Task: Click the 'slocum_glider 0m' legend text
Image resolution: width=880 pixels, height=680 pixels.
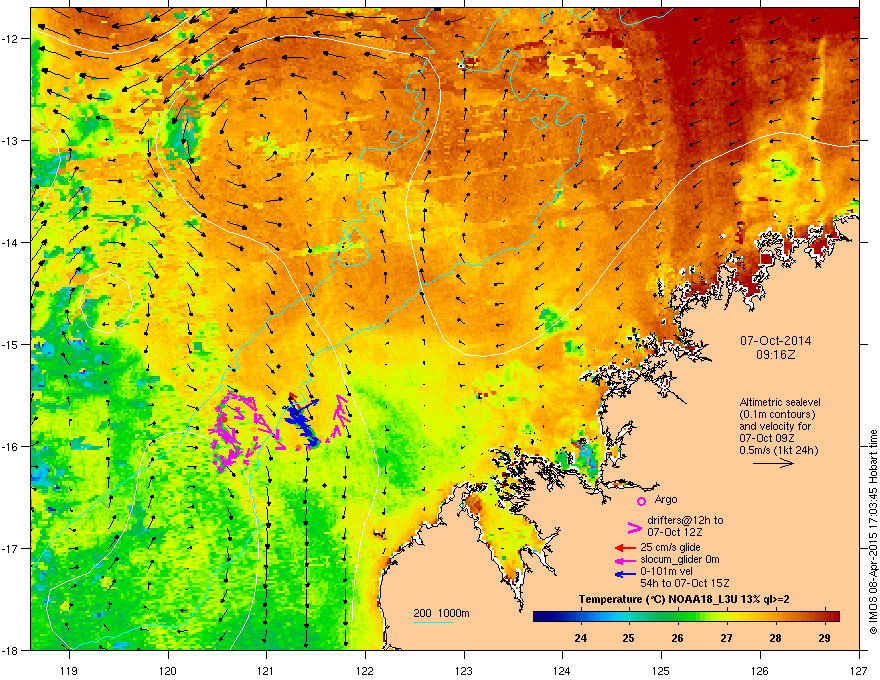Action: click(x=680, y=559)
